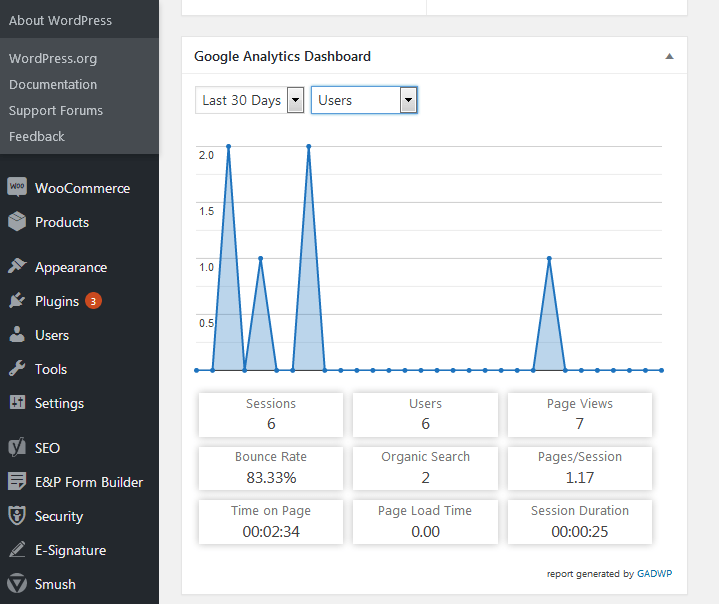Go to E&P Form Builder menu

(x=89, y=482)
